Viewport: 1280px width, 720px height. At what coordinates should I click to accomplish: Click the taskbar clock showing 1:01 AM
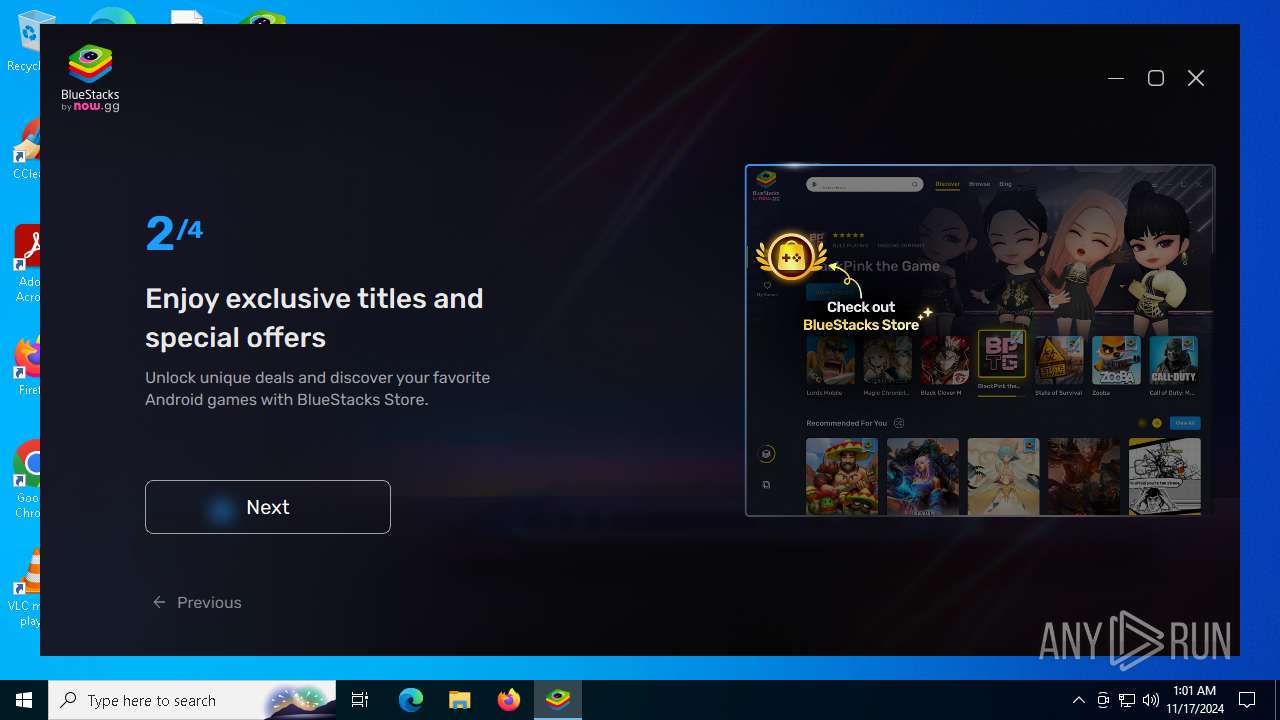point(1194,700)
